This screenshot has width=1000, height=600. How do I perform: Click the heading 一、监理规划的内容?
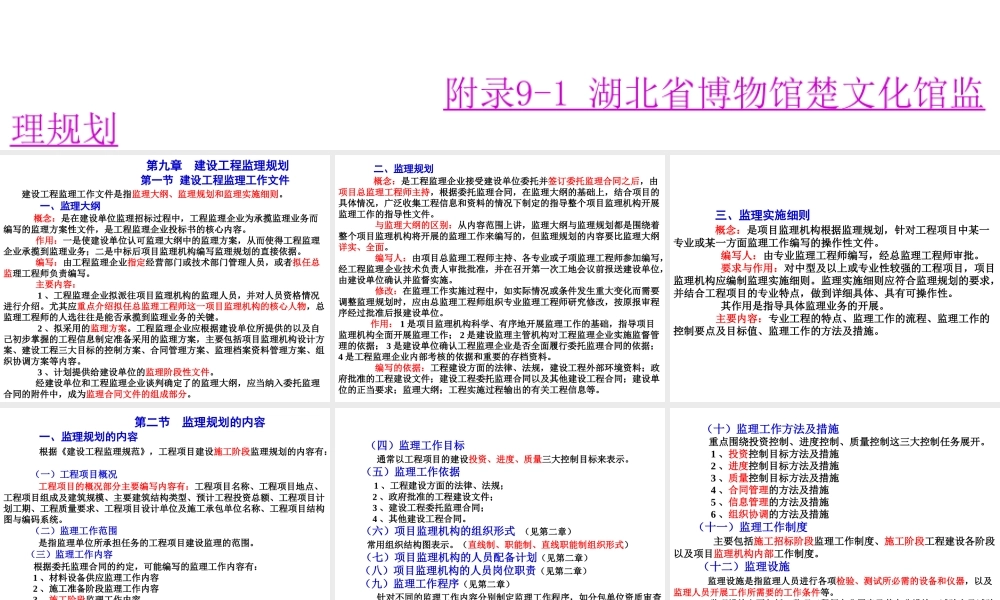tap(88, 437)
